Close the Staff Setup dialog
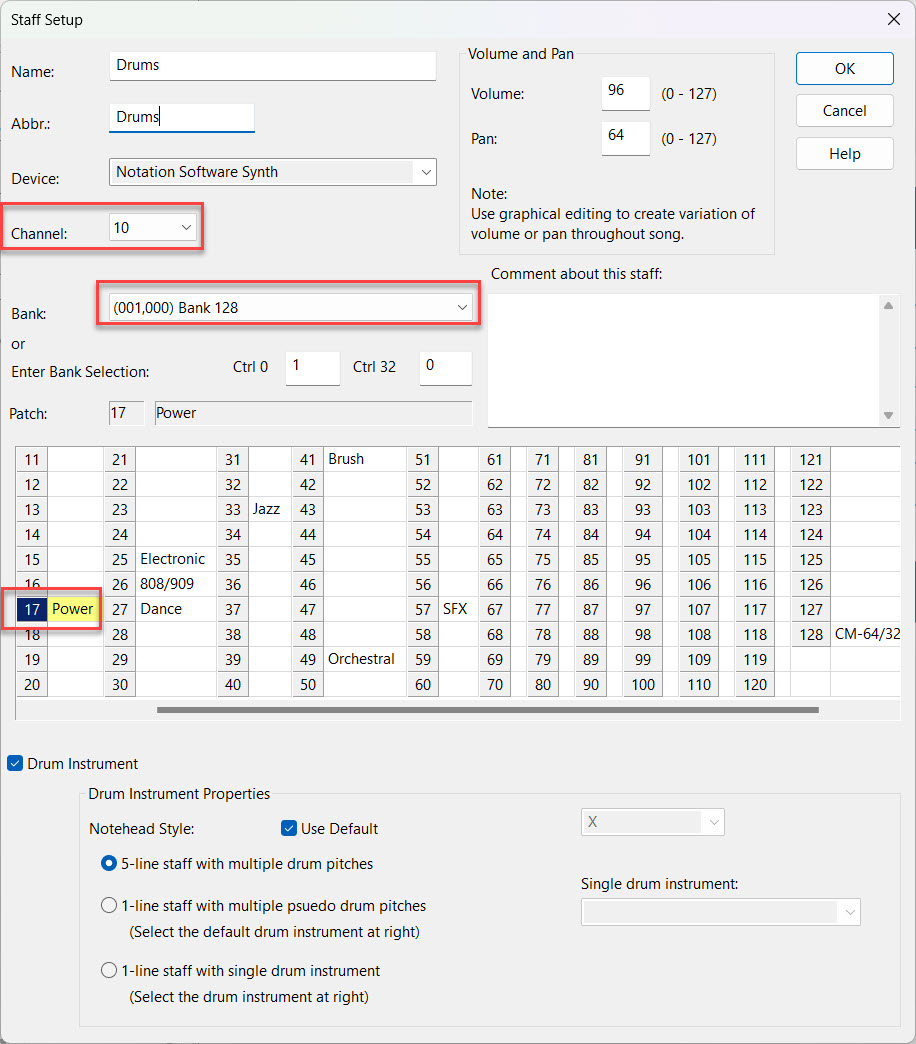The width and height of the screenshot is (916, 1044). (893, 19)
